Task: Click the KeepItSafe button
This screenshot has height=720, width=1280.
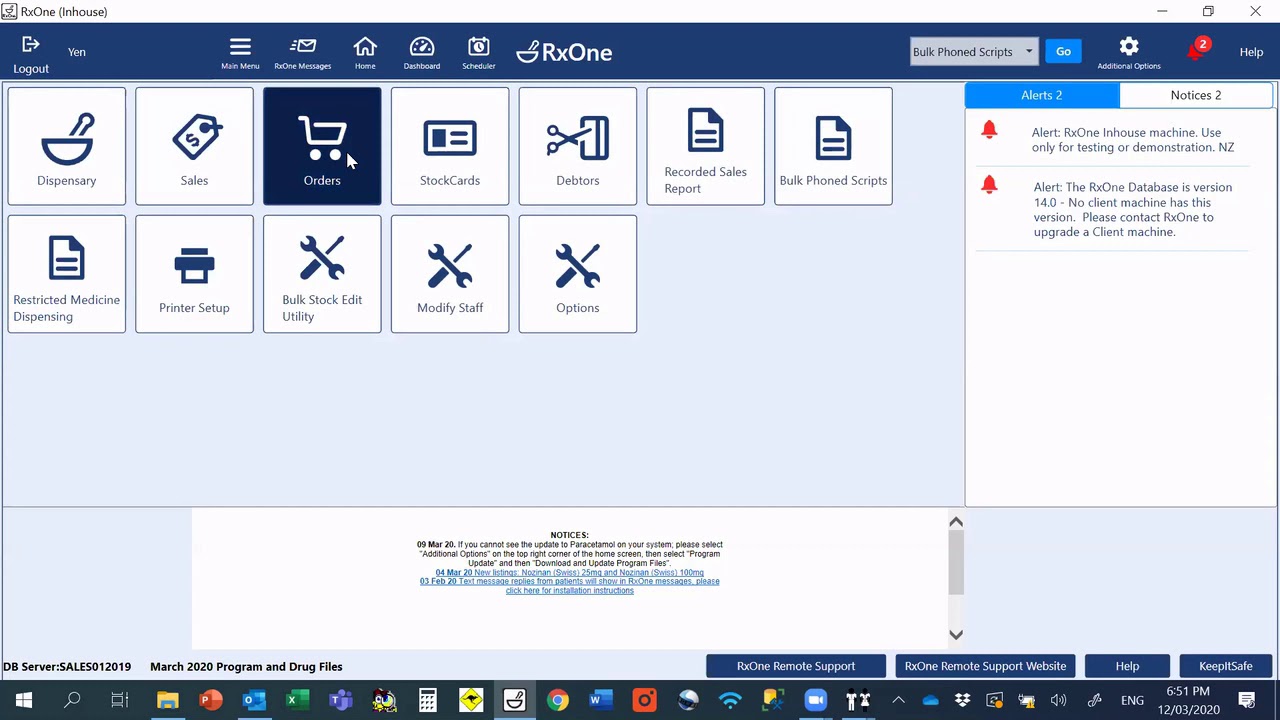Action: (1225, 666)
